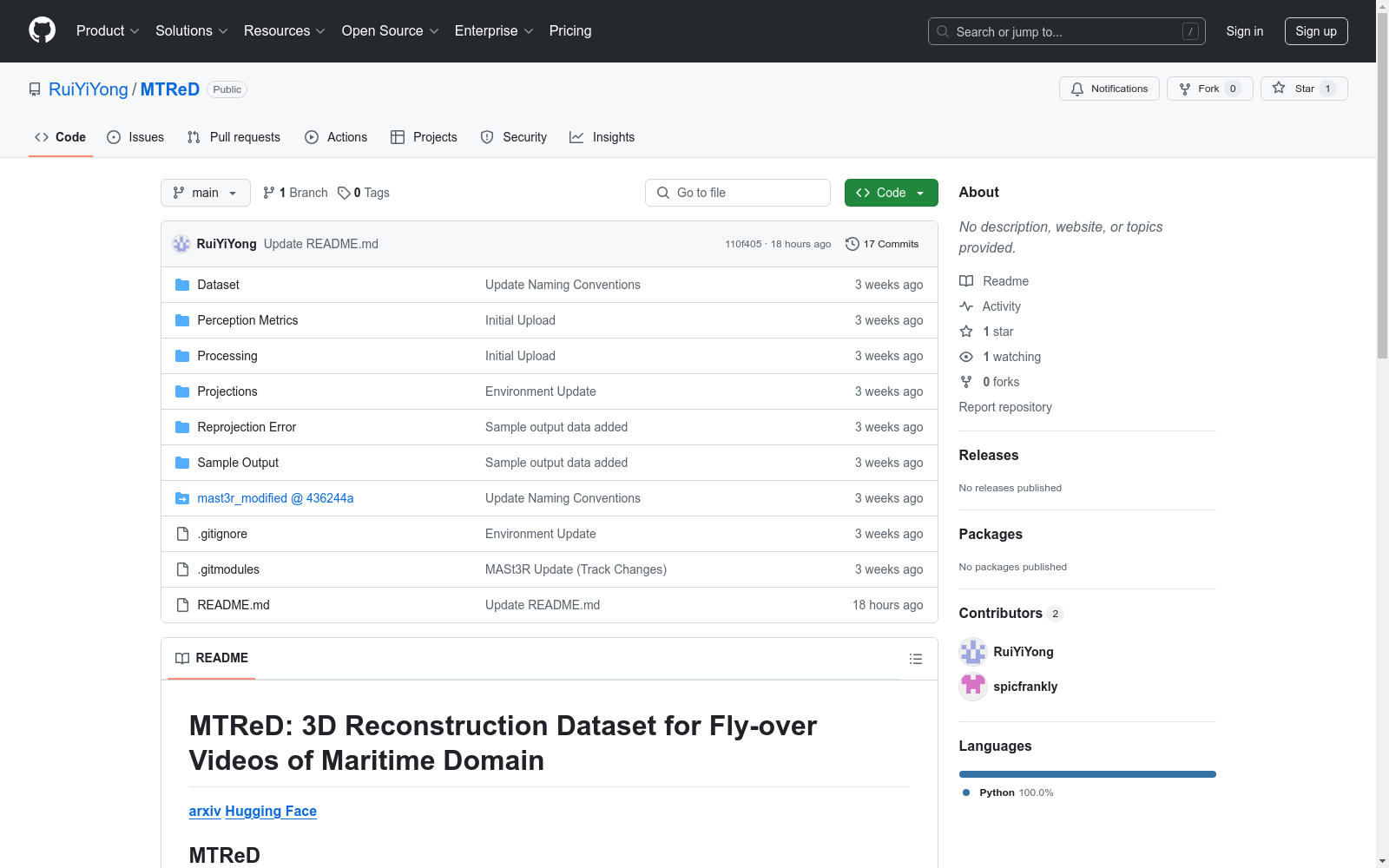
Task: Click the Sign up button
Action: pyautogui.click(x=1316, y=31)
